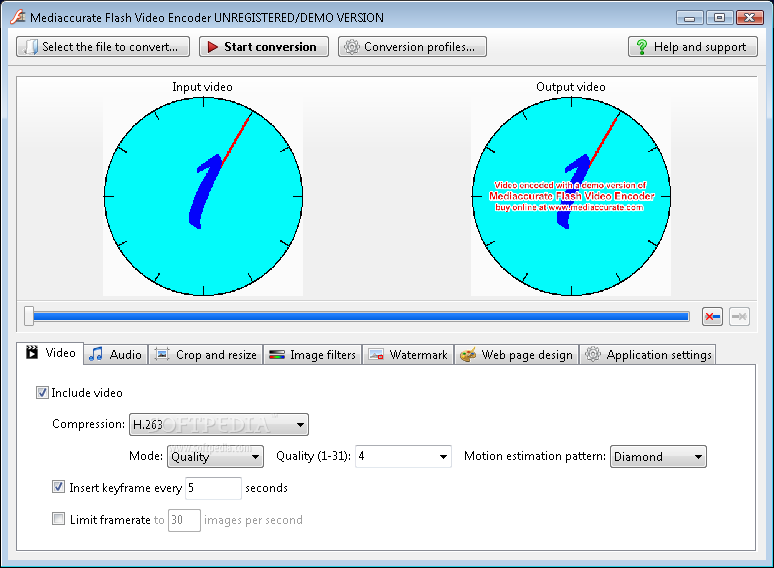Start conversion with the red play button
The height and width of the screenshot is (568, 774).
[264, 47]
